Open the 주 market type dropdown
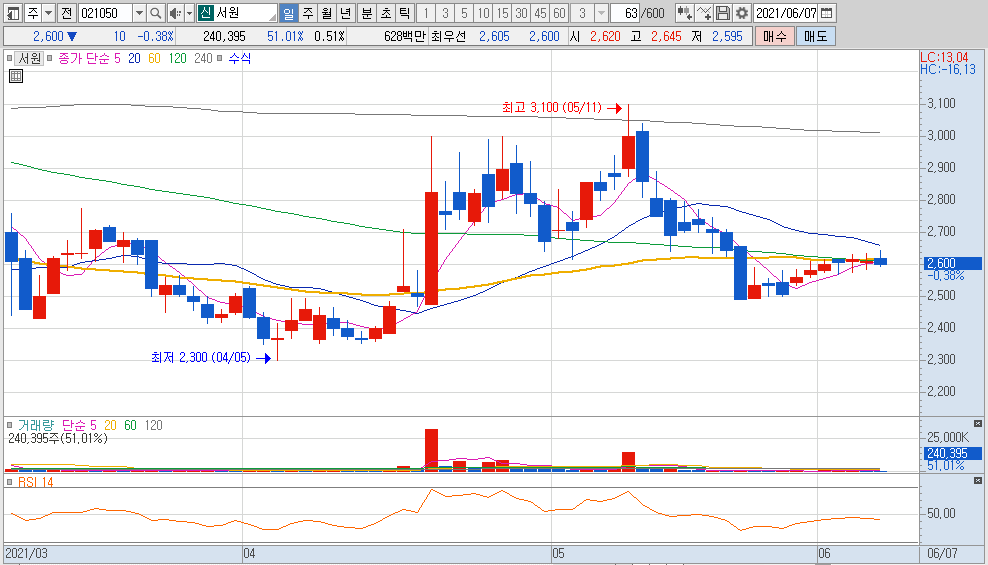The height and width of the screenshot is (565, 988). coord(48,13)
